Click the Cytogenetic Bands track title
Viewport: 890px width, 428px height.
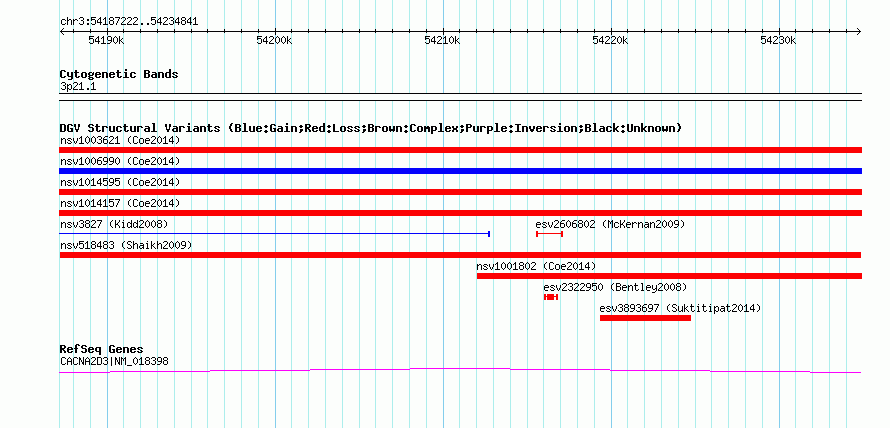click(x=119, y=74)
